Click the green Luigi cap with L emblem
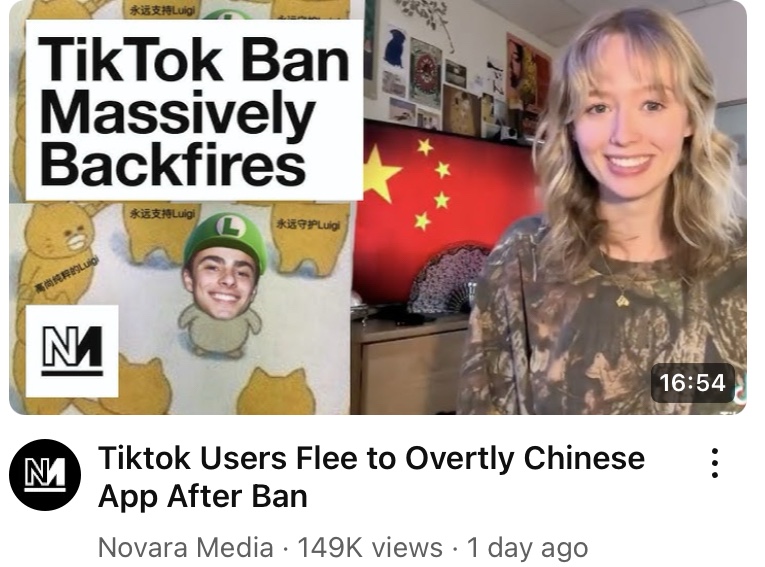 (x=225, y=239)
